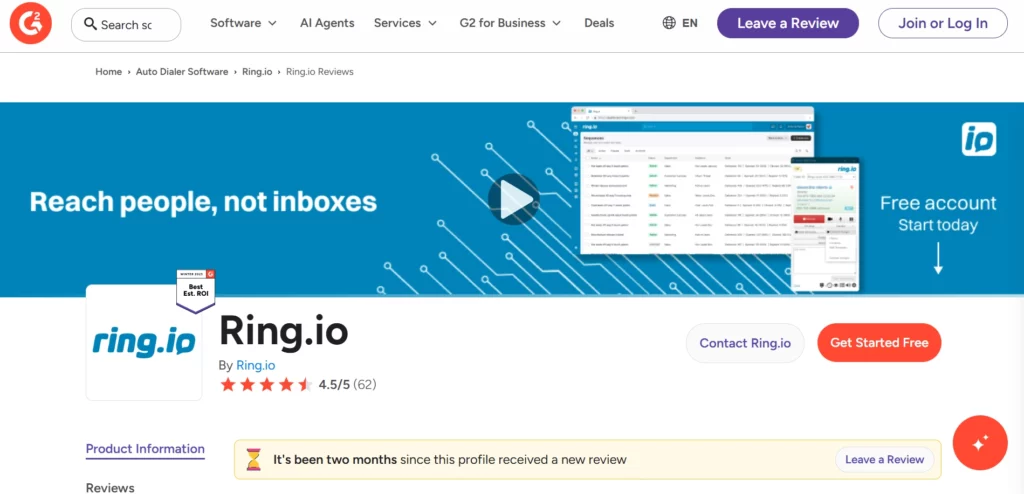Open the sparkle AI assistant floating button
This screenshot has width=1024, height=494.
pyautogui.click(x=980, y=443)
